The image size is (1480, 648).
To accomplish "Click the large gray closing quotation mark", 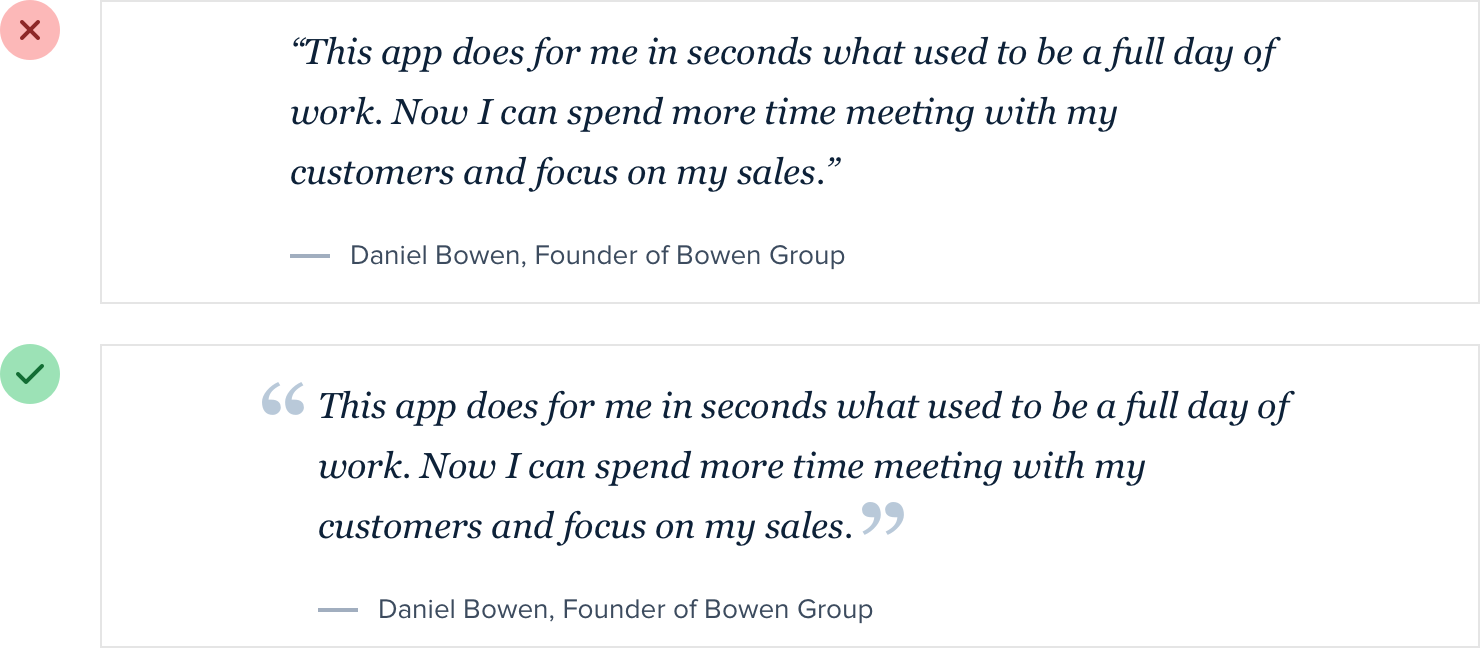I will (883, 518).
